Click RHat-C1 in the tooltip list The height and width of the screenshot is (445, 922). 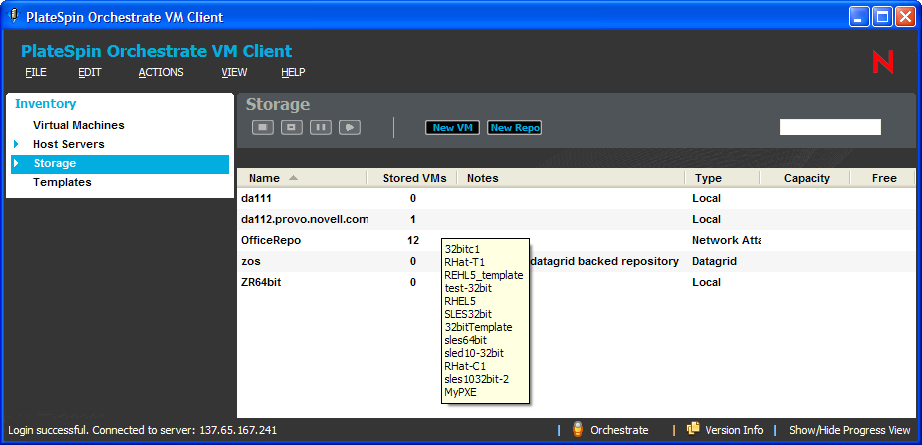point(465,366)
